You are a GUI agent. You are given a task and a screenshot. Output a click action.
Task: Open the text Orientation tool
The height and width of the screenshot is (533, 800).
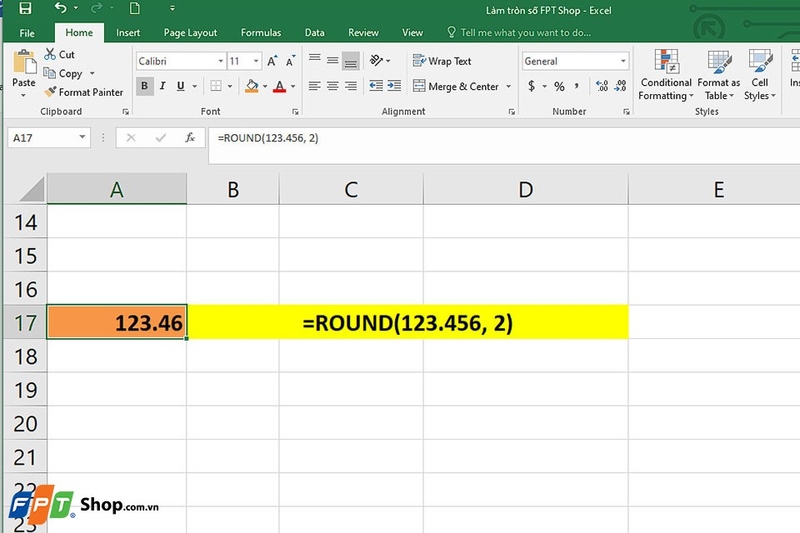coord(377,61)
